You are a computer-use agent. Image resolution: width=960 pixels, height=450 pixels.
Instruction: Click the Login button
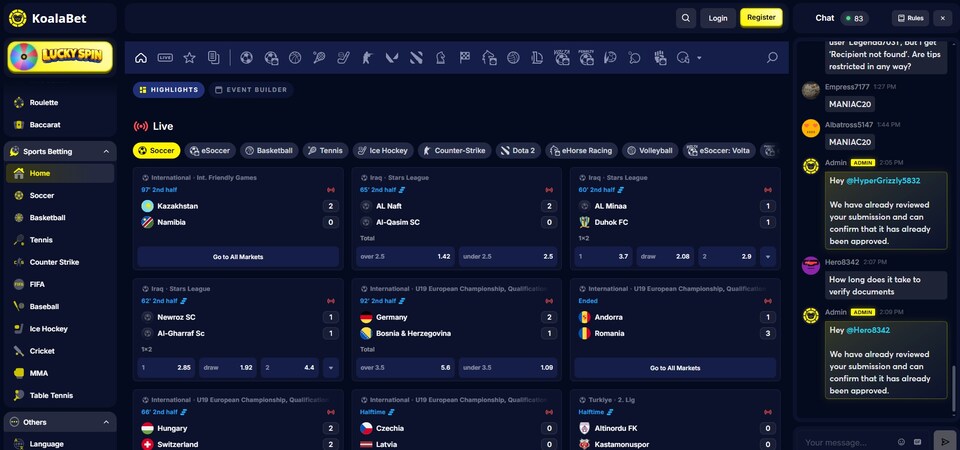pyautogui.click(x=718, y=18)
